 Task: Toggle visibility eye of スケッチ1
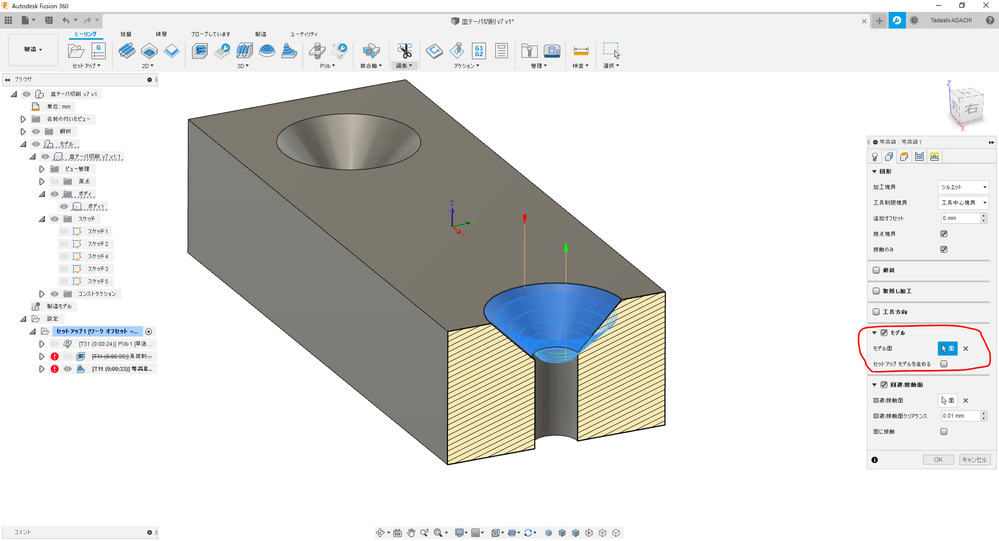(x=64, y=231)
